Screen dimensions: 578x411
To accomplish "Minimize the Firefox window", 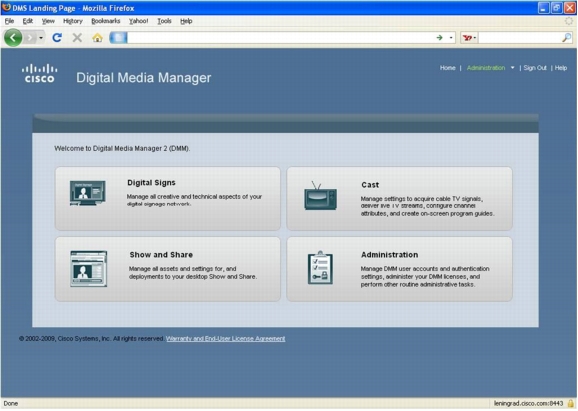I will click(x=543, y=8).
